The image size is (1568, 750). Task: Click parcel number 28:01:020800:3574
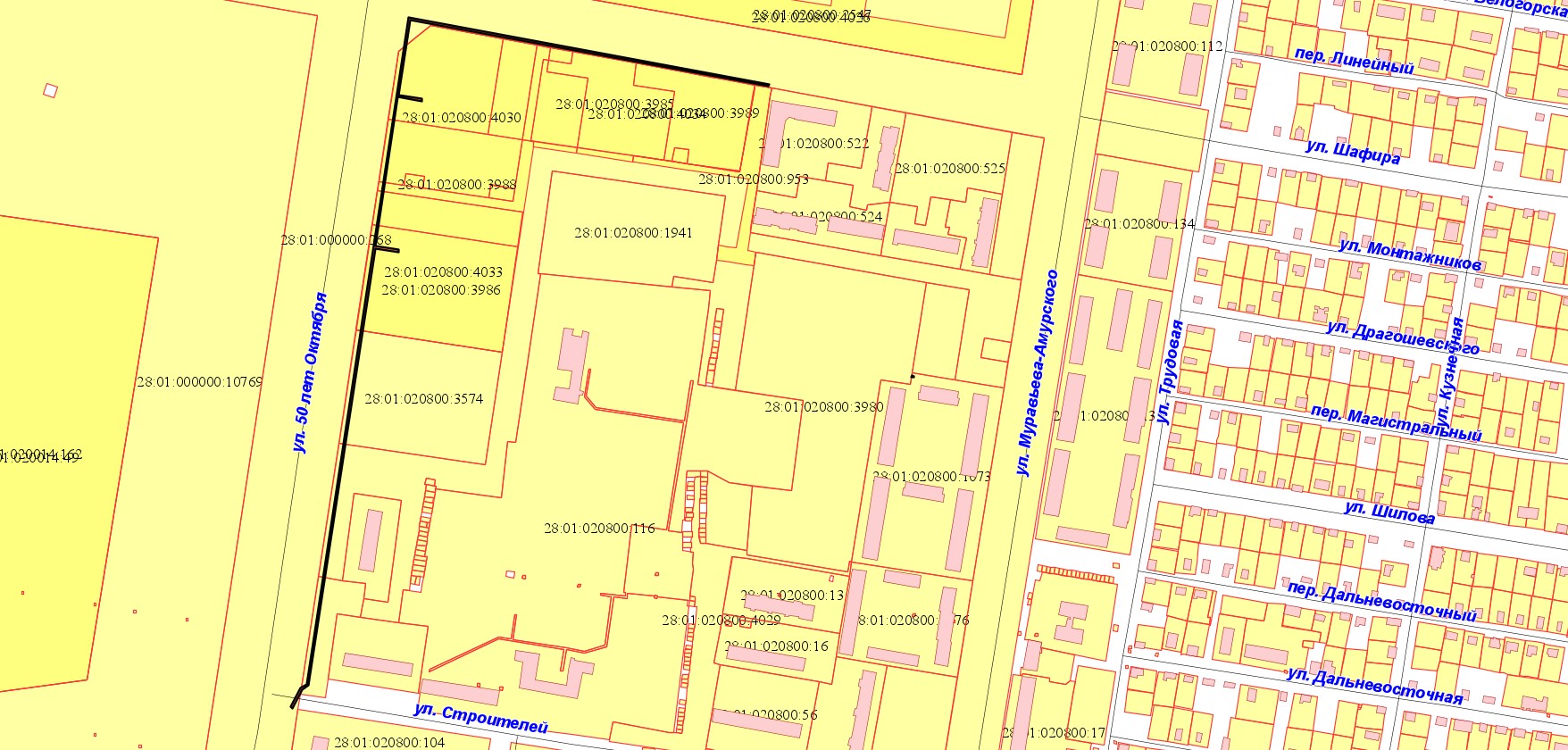423,399
